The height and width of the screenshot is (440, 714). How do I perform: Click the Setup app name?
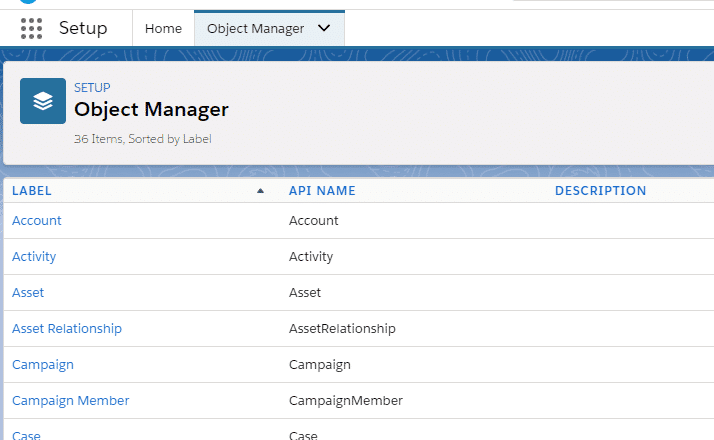click(83, 28)
